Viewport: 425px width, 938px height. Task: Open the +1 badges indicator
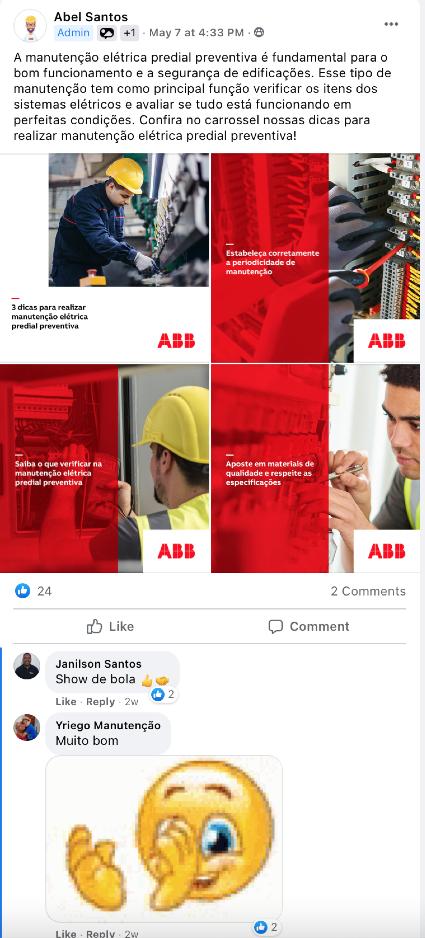[x=129, y=33]
